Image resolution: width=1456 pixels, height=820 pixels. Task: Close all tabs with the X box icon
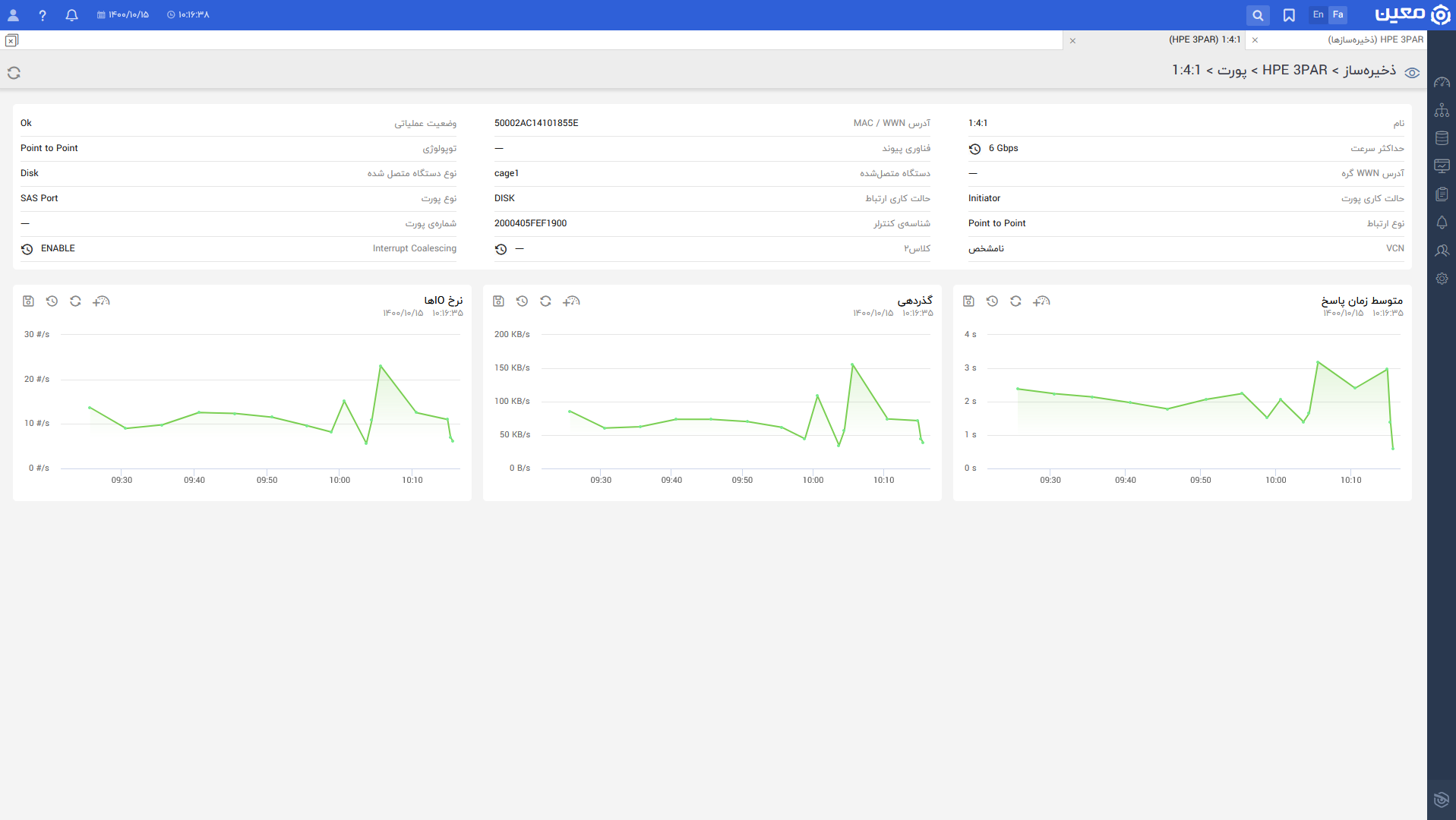pyautogui.click(x=11, y=40)
